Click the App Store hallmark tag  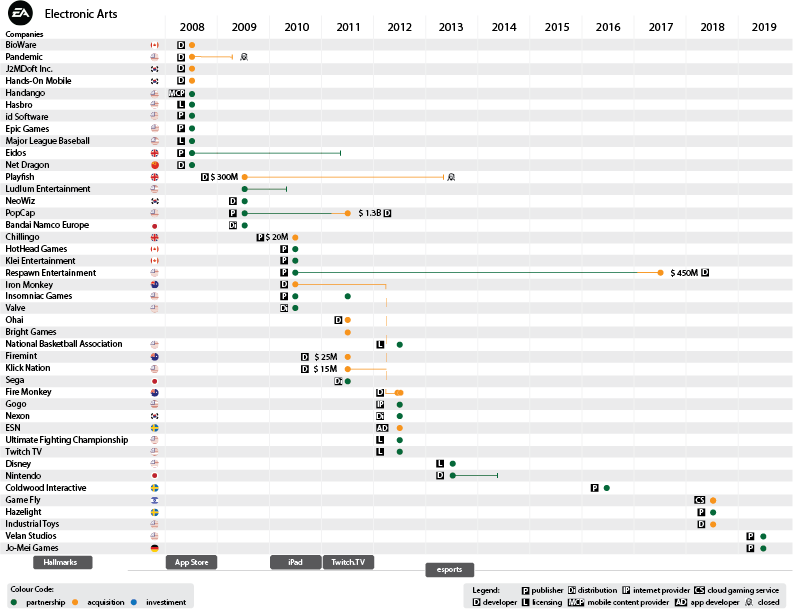point(191,562)
